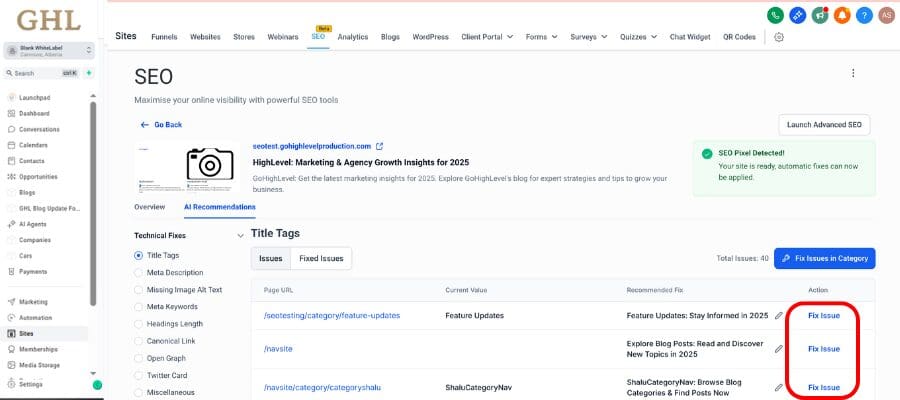Expand the Surveys dropdown menu
The height and width of the screenshot is (400, 900).
tap(588, 37)
